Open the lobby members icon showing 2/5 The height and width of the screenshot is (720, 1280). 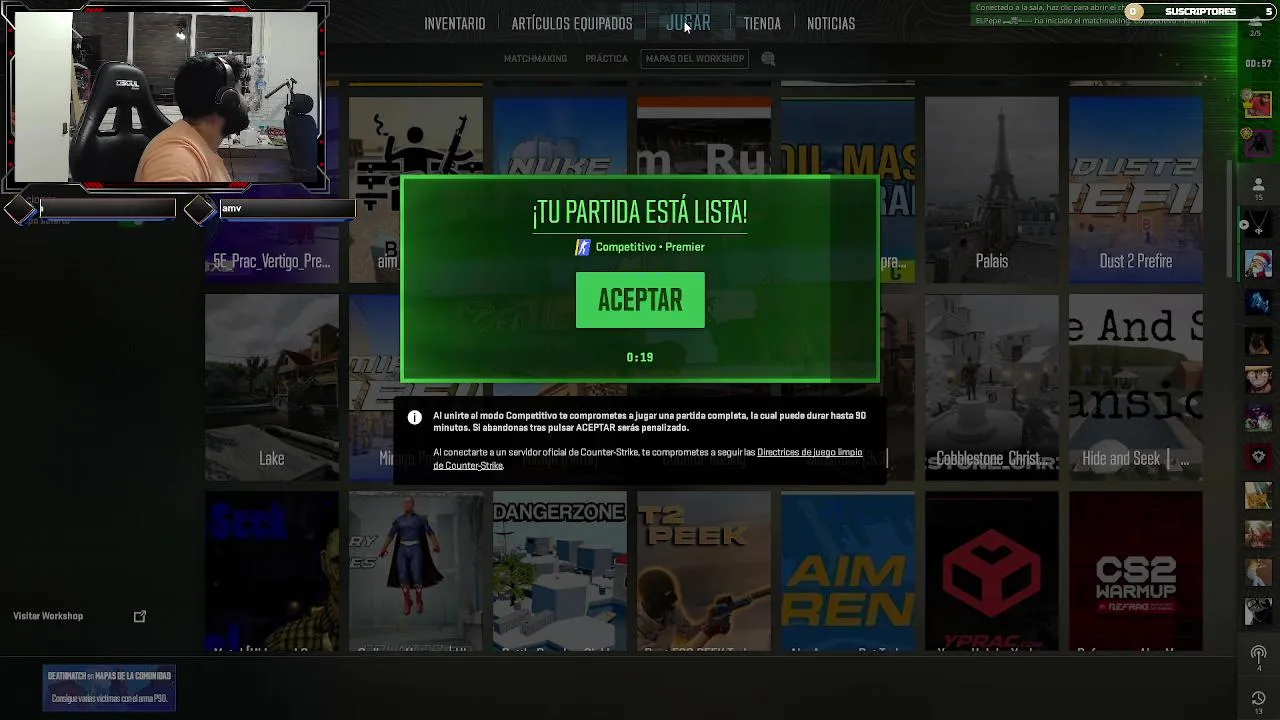[1256, 26]
